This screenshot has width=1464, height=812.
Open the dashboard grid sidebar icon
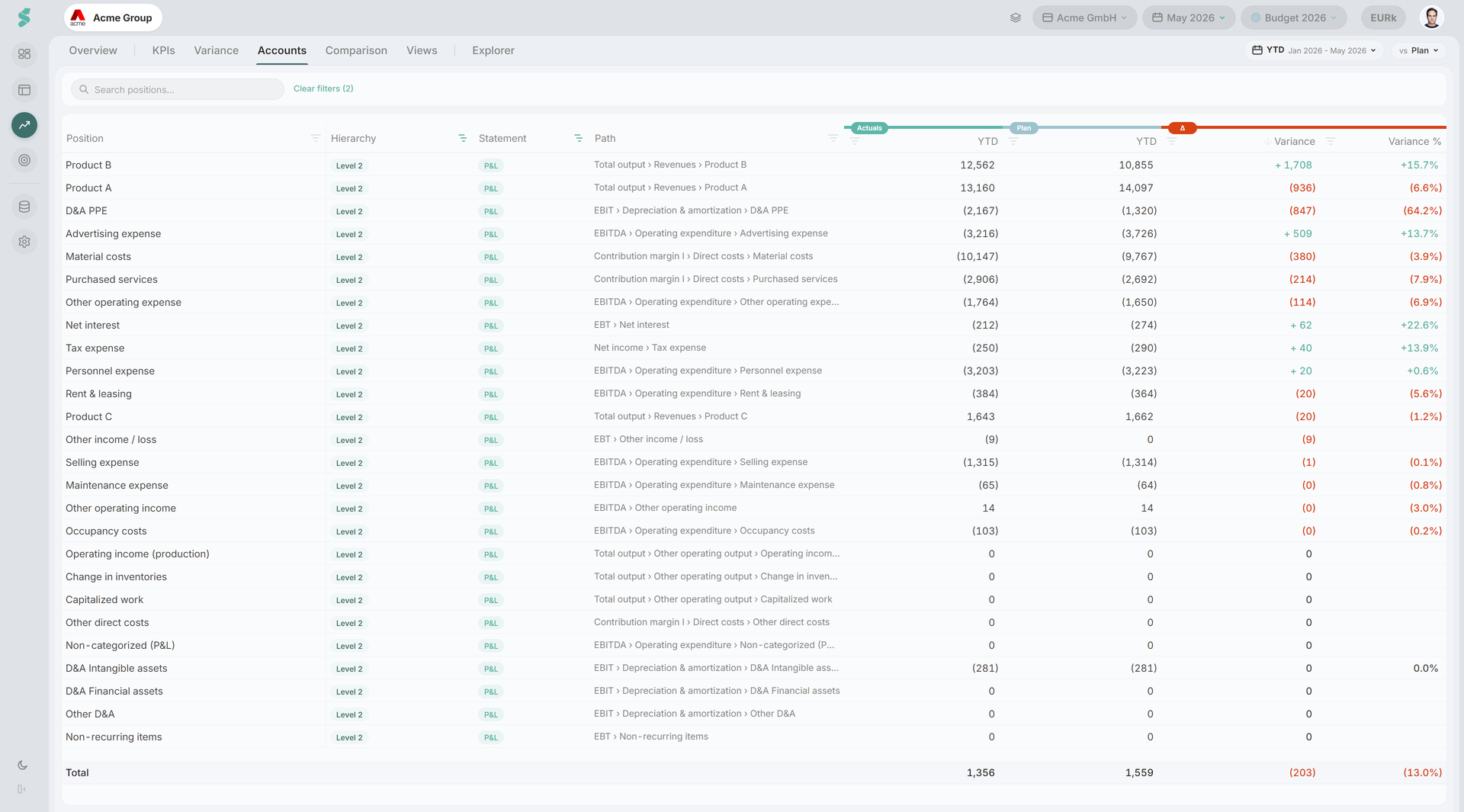[x=24, y=54]
